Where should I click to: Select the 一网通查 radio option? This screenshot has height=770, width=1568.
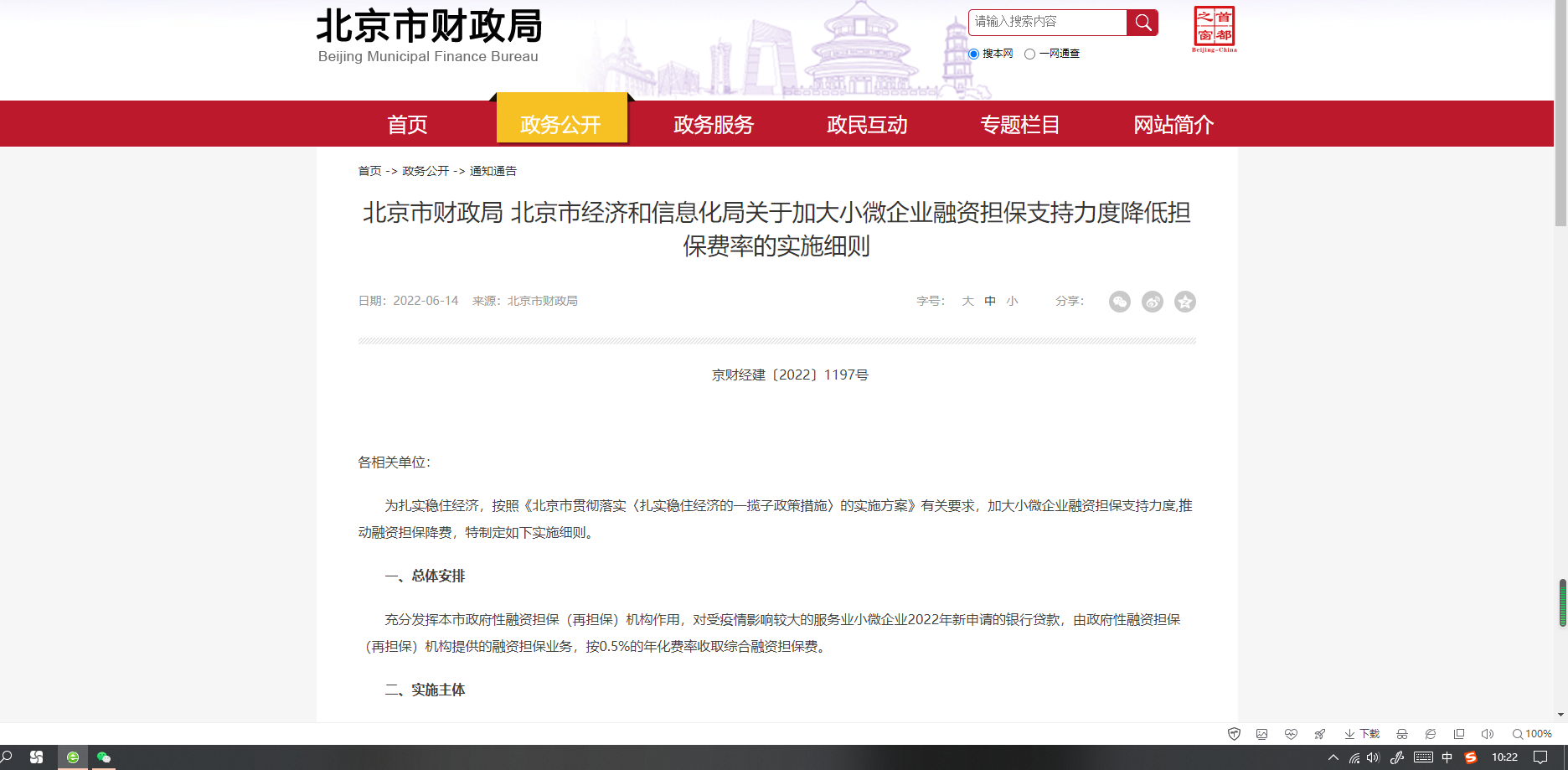(x=1029, y=54)
